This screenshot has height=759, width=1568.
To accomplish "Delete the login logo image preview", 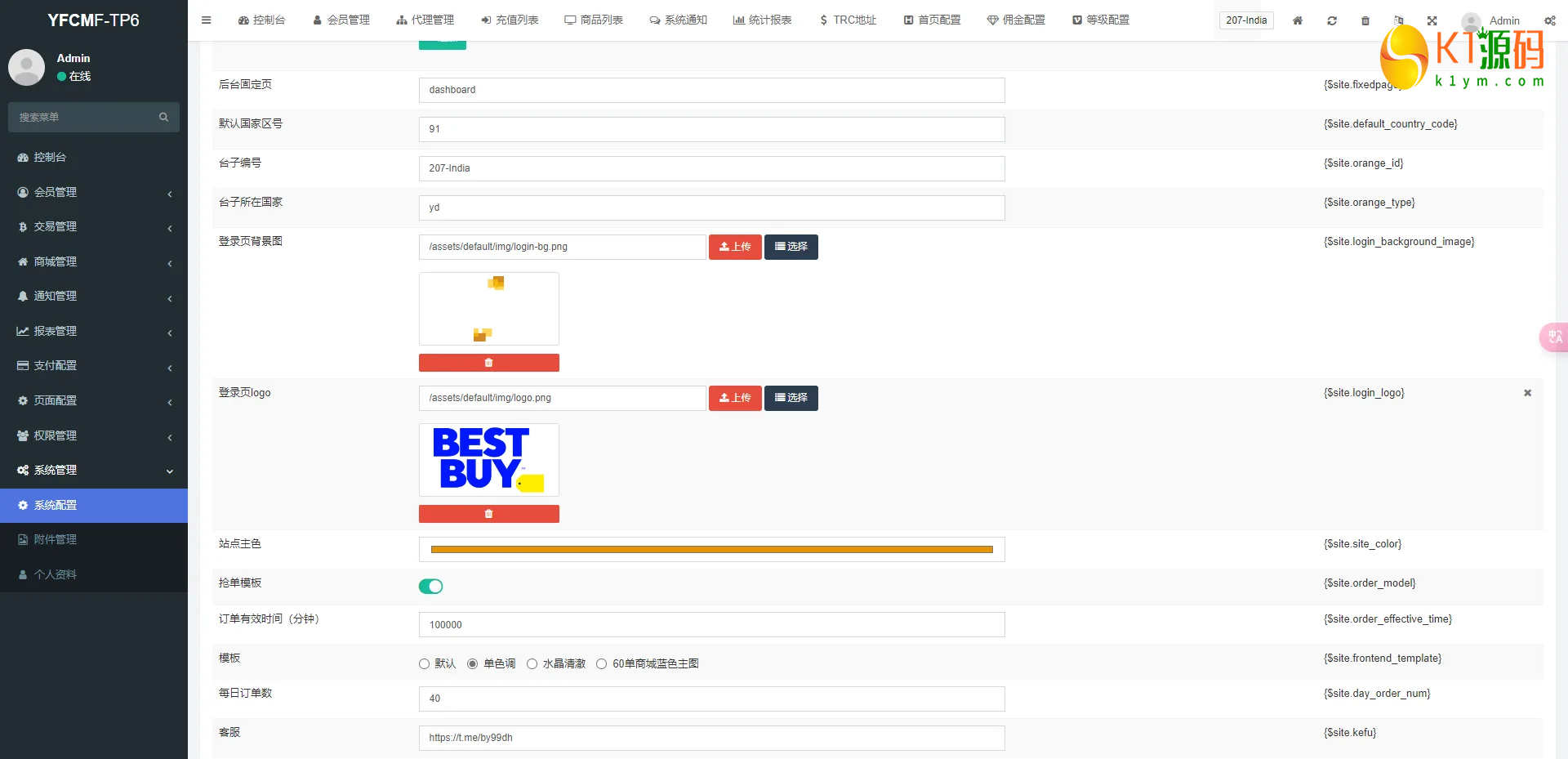I will coord(489,514).
